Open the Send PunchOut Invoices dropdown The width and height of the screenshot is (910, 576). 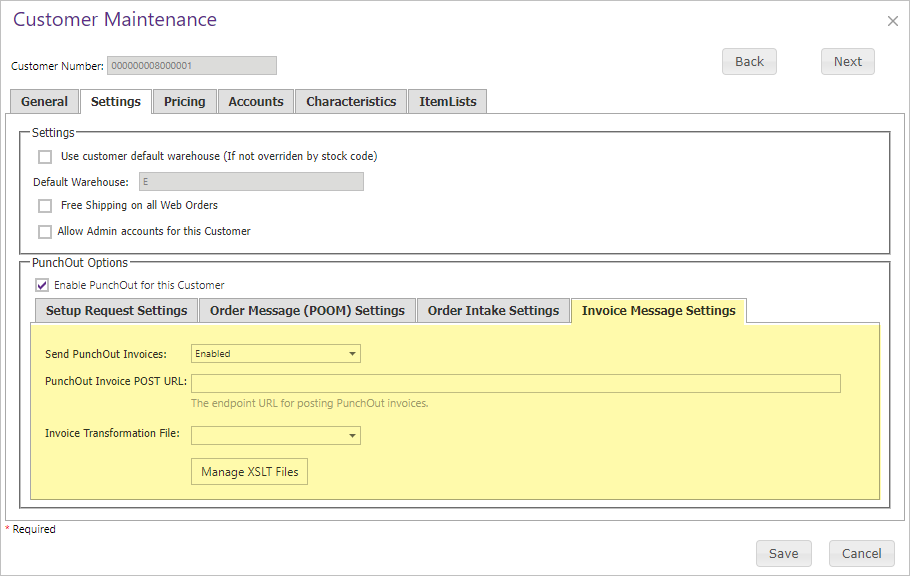275,354
